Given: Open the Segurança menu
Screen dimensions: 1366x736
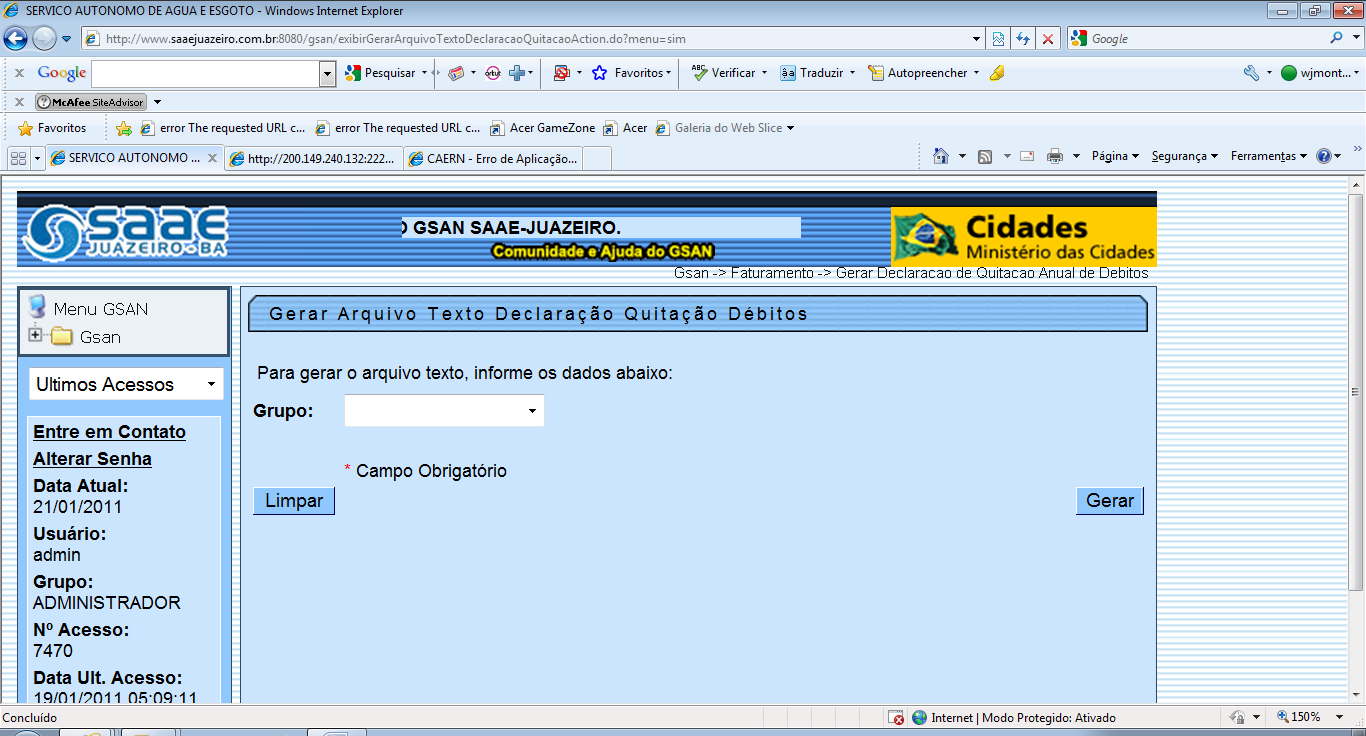Looking at the screenshot, I should pos(1184,156).
